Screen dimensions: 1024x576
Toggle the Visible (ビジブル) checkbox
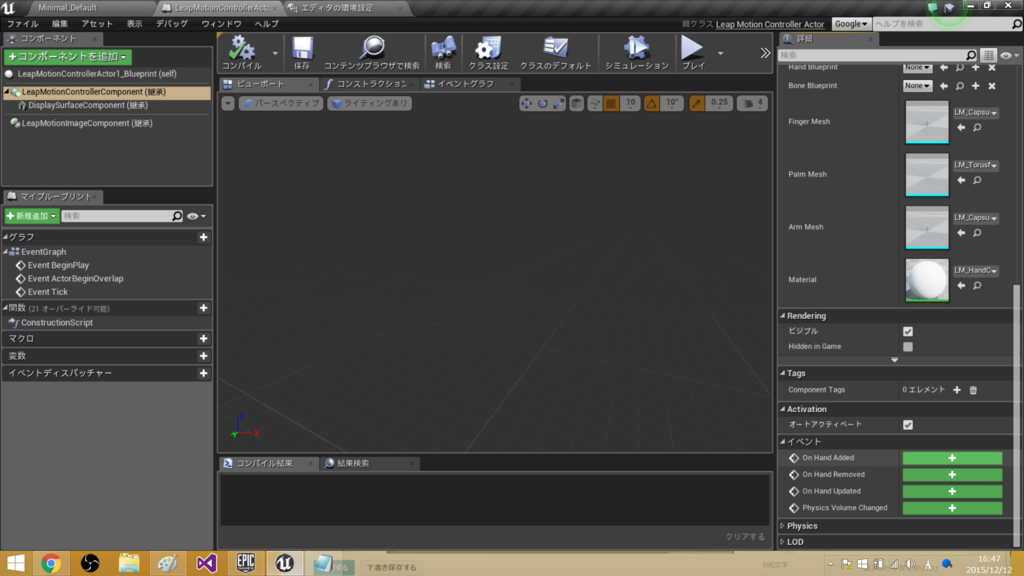908,331
